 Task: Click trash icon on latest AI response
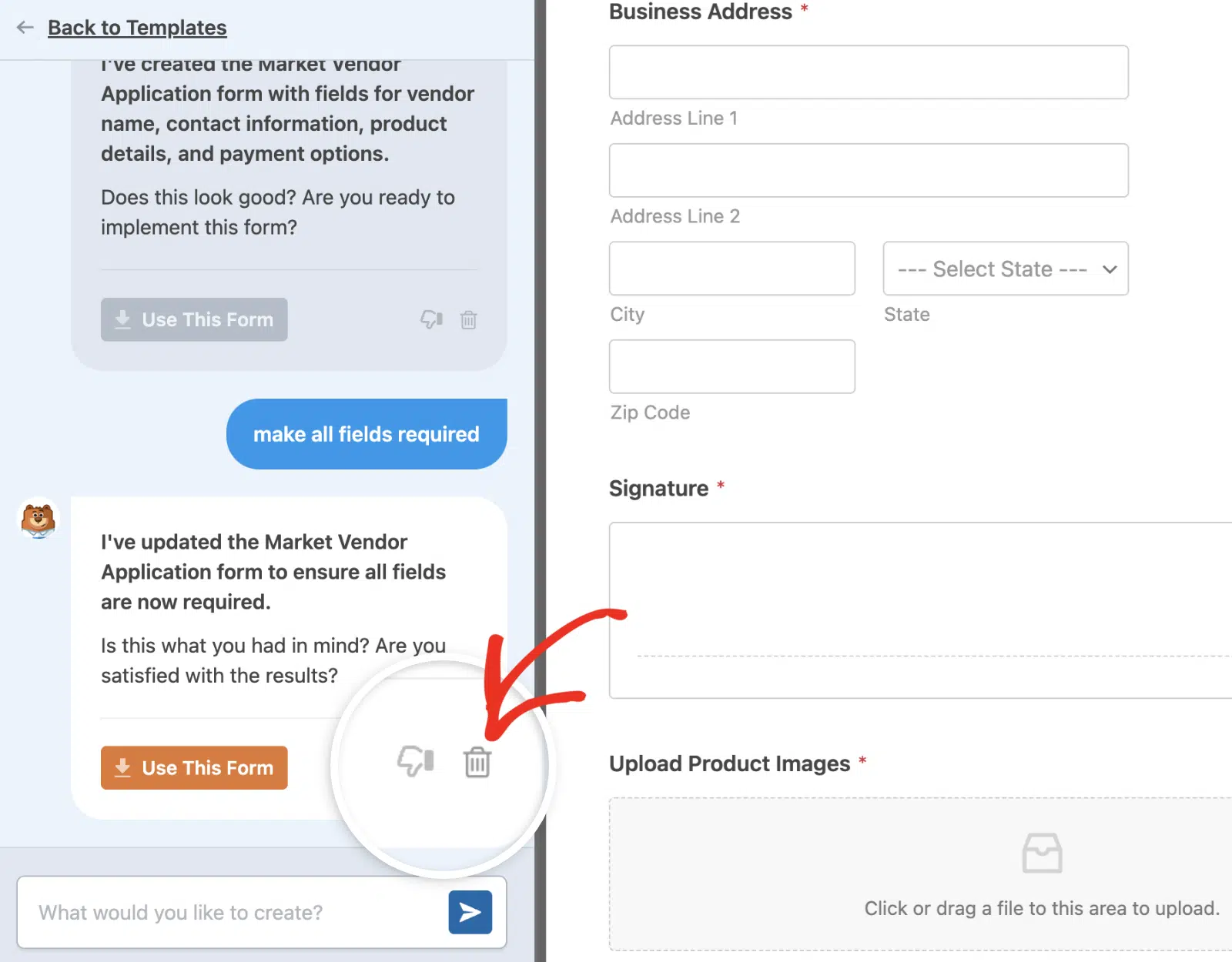pyautogui.click(x=477, y=763)
